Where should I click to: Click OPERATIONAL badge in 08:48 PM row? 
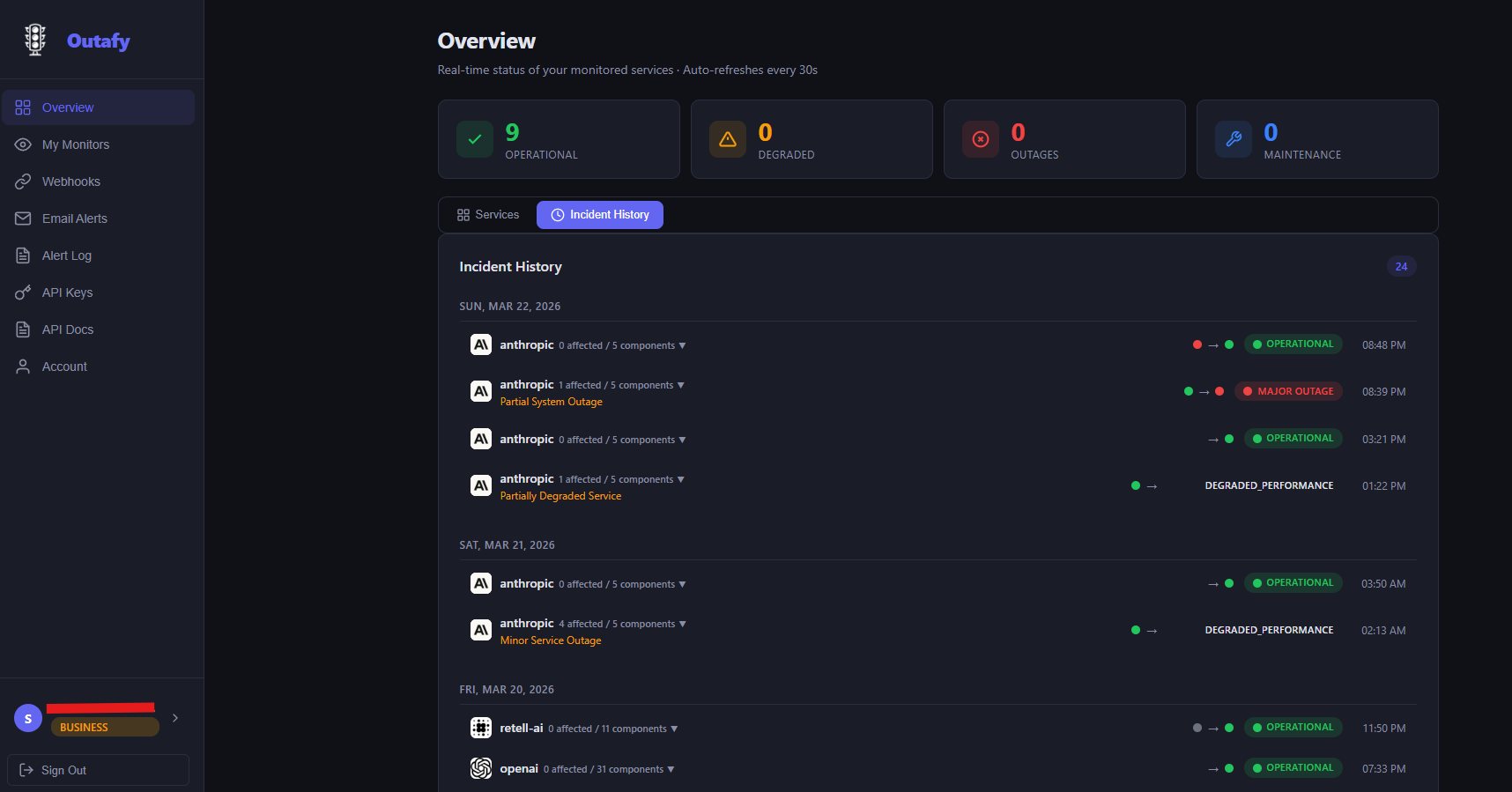1293,344
